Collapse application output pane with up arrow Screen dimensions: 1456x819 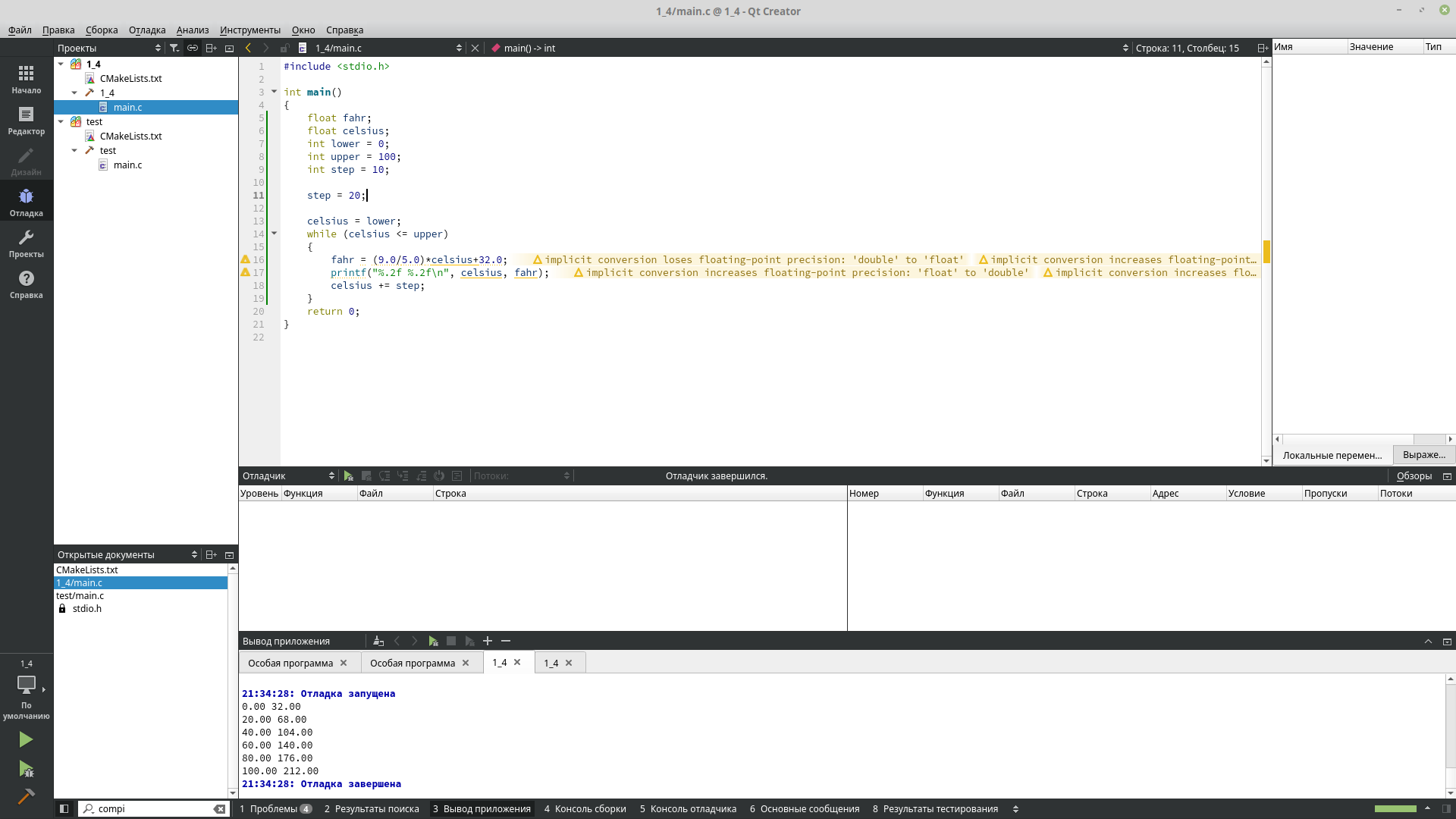click(1428, 642)
